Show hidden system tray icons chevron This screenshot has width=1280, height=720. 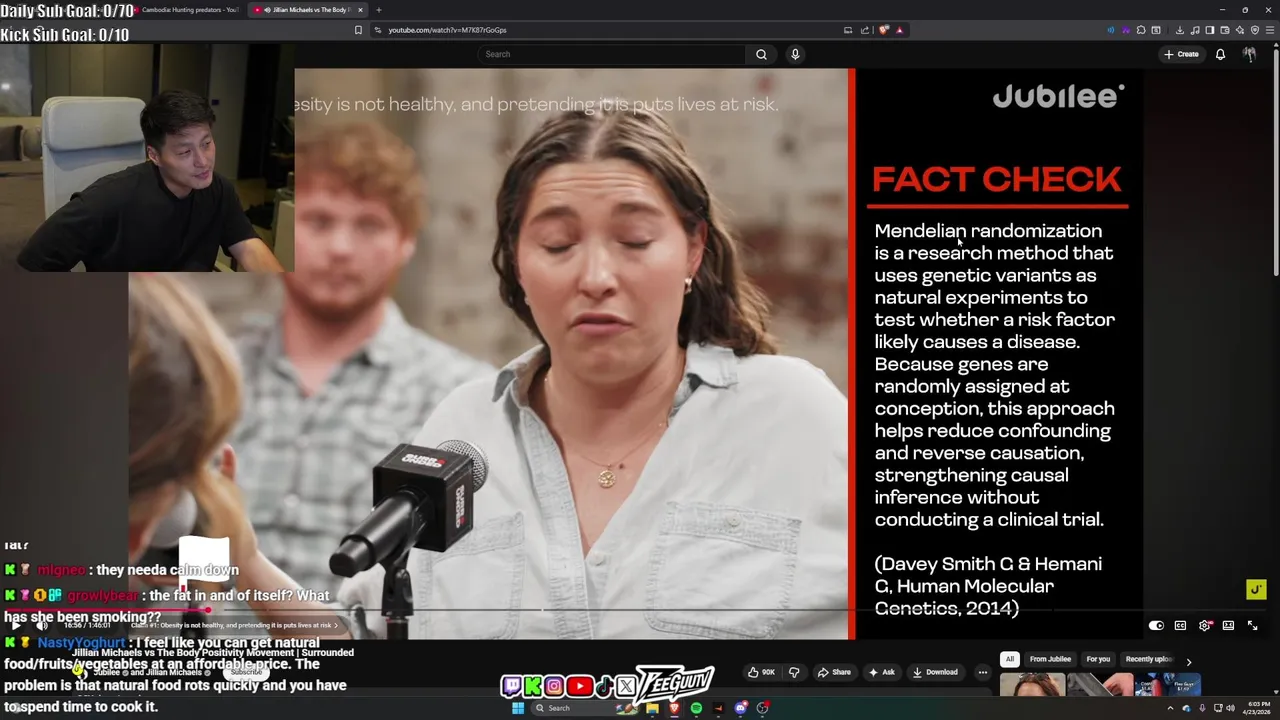click(x=1170, y=708)
